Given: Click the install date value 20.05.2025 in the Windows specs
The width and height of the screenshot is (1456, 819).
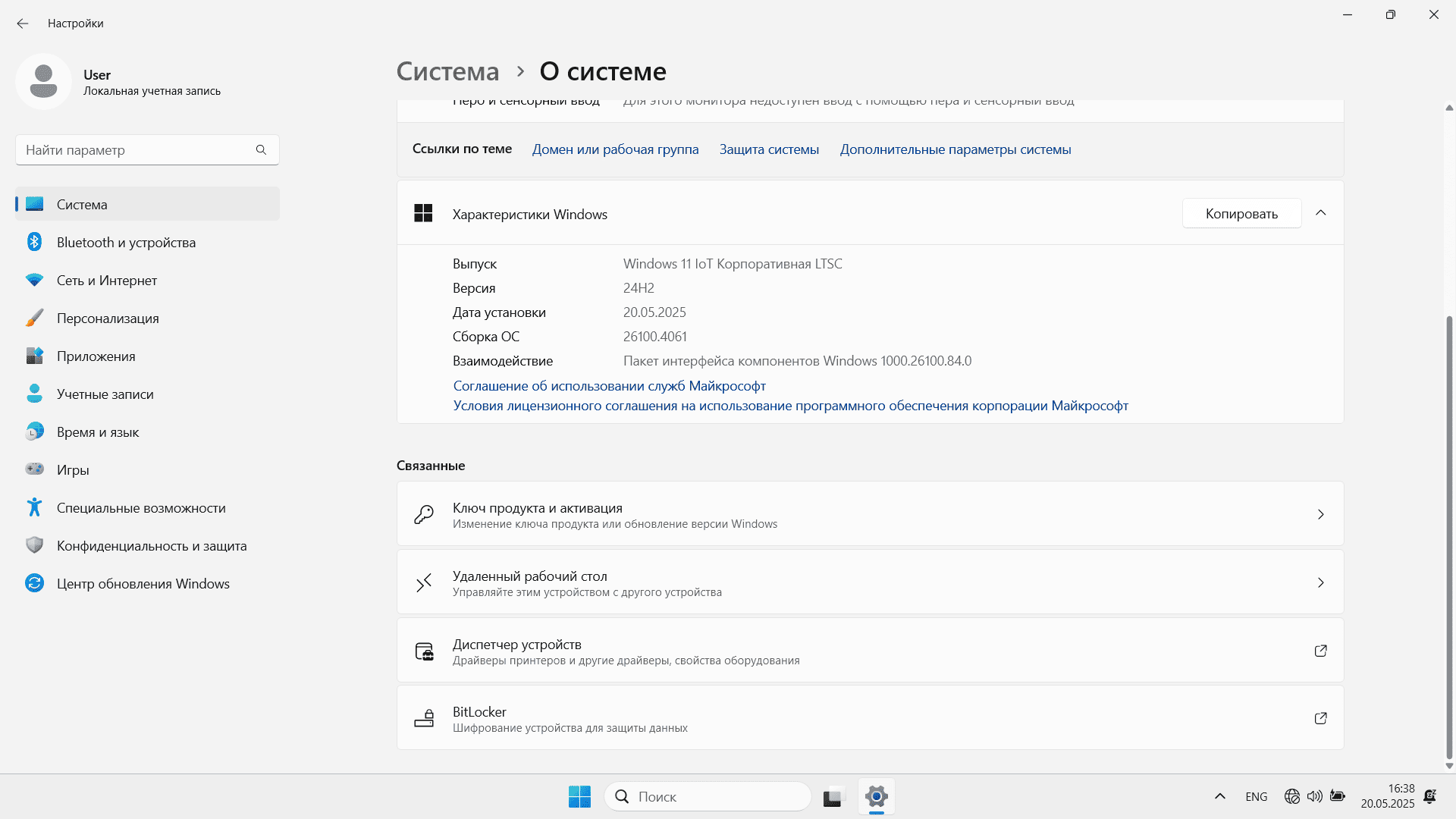Looking at the screenshot, I should tap(654, 312).
